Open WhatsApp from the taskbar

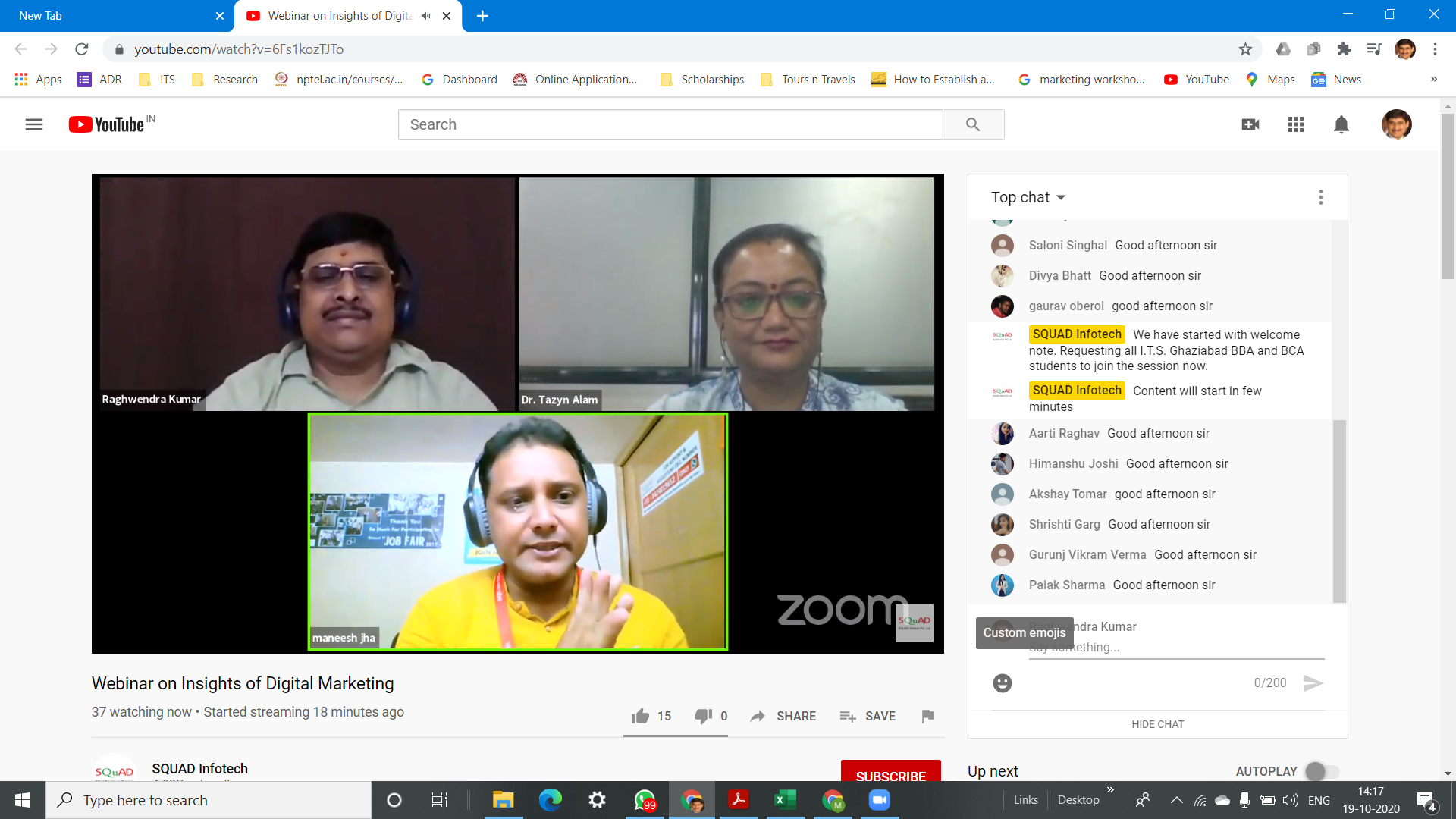click(x=645, y=800)
